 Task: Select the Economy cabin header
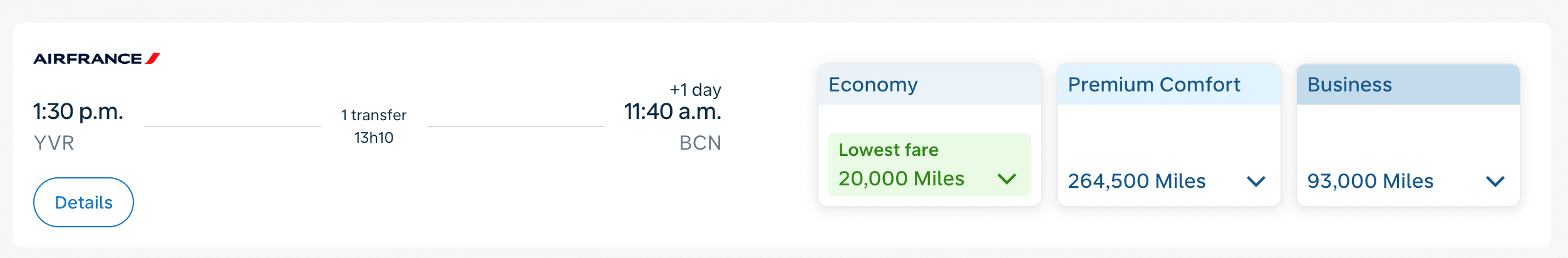[873, 85]
